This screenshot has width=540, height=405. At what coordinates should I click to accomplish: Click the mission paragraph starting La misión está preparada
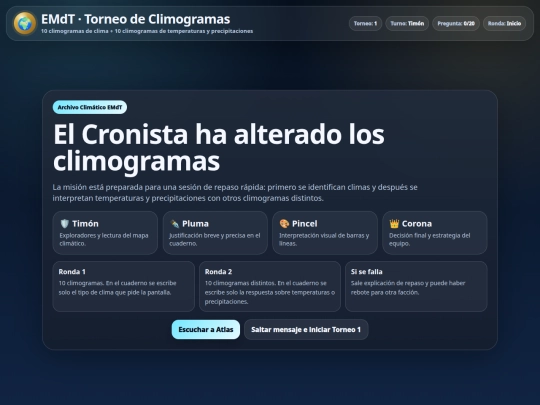(235, 193)
